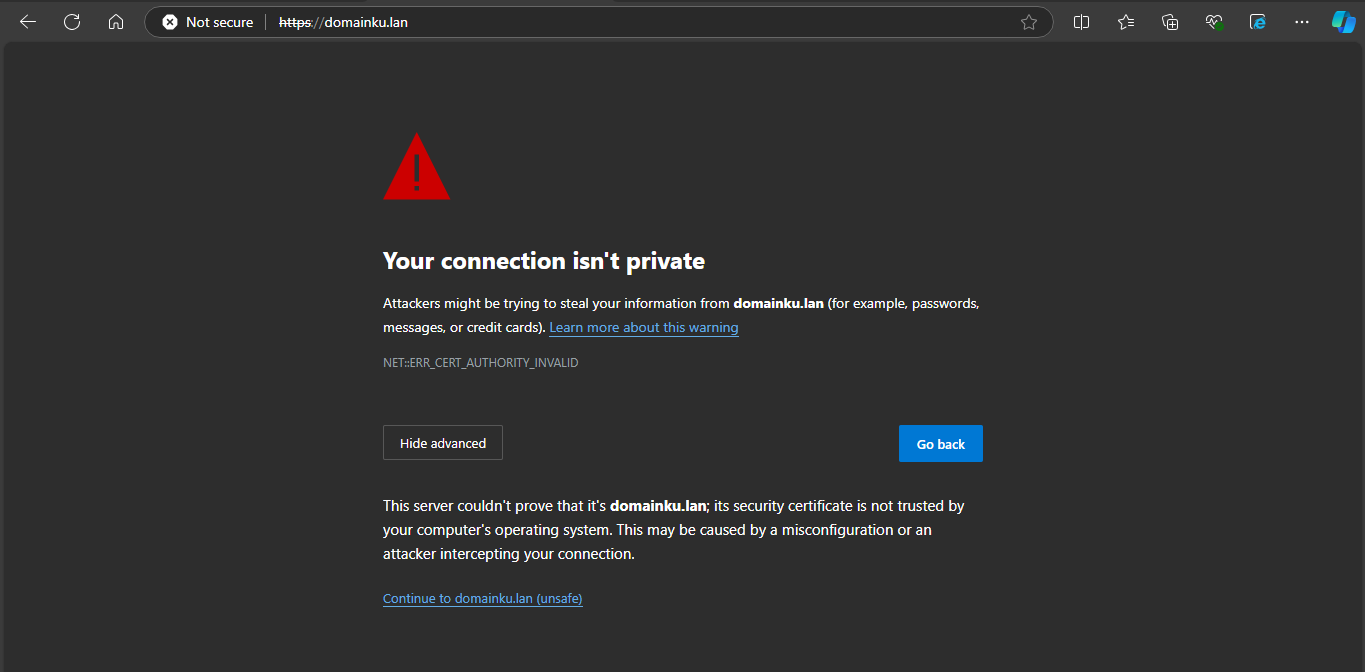Open Settings and more menu
1365x672 pixels.
tap(1301, 21)
